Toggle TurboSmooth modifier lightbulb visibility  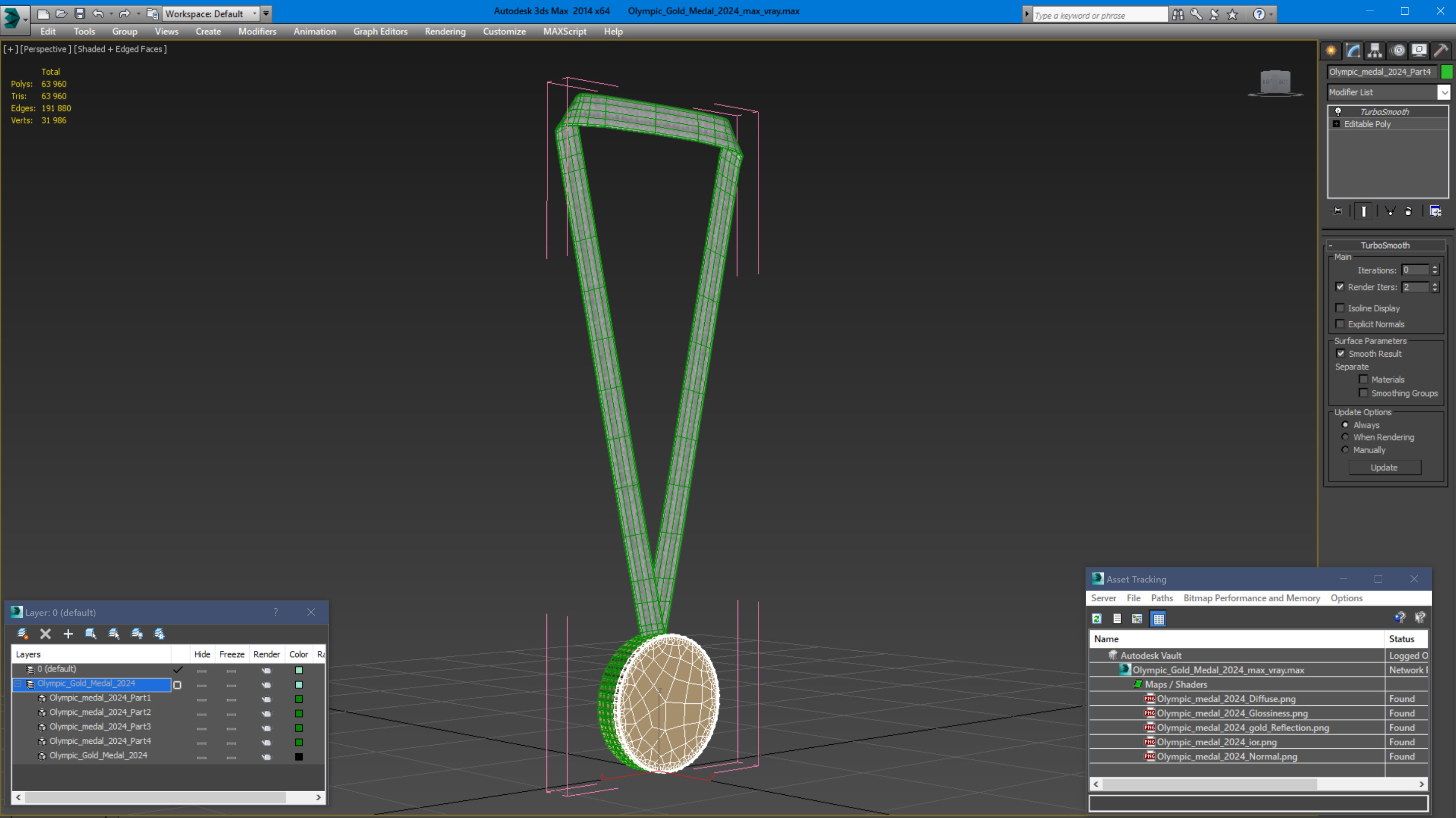point(1338,111)
